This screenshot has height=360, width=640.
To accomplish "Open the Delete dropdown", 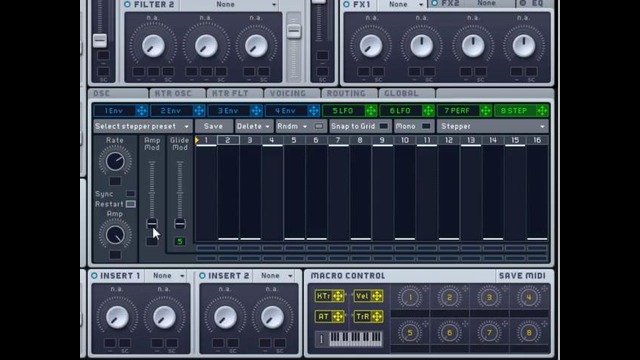I will 253,127.
